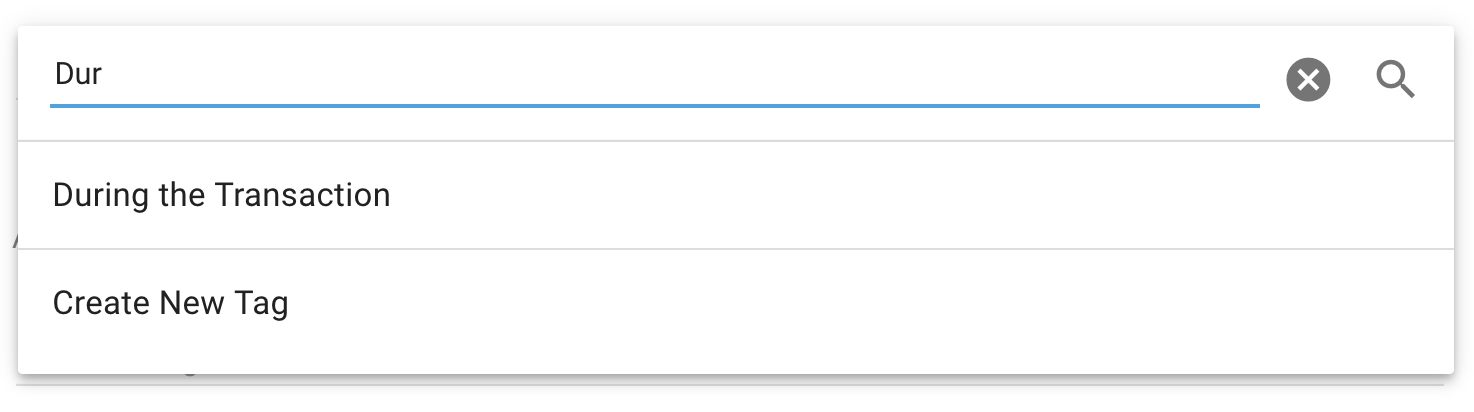This screenshot has width=1474, height=412.
Task: Click the magnifying glass search icon
Action: [x=1395, y=79]
